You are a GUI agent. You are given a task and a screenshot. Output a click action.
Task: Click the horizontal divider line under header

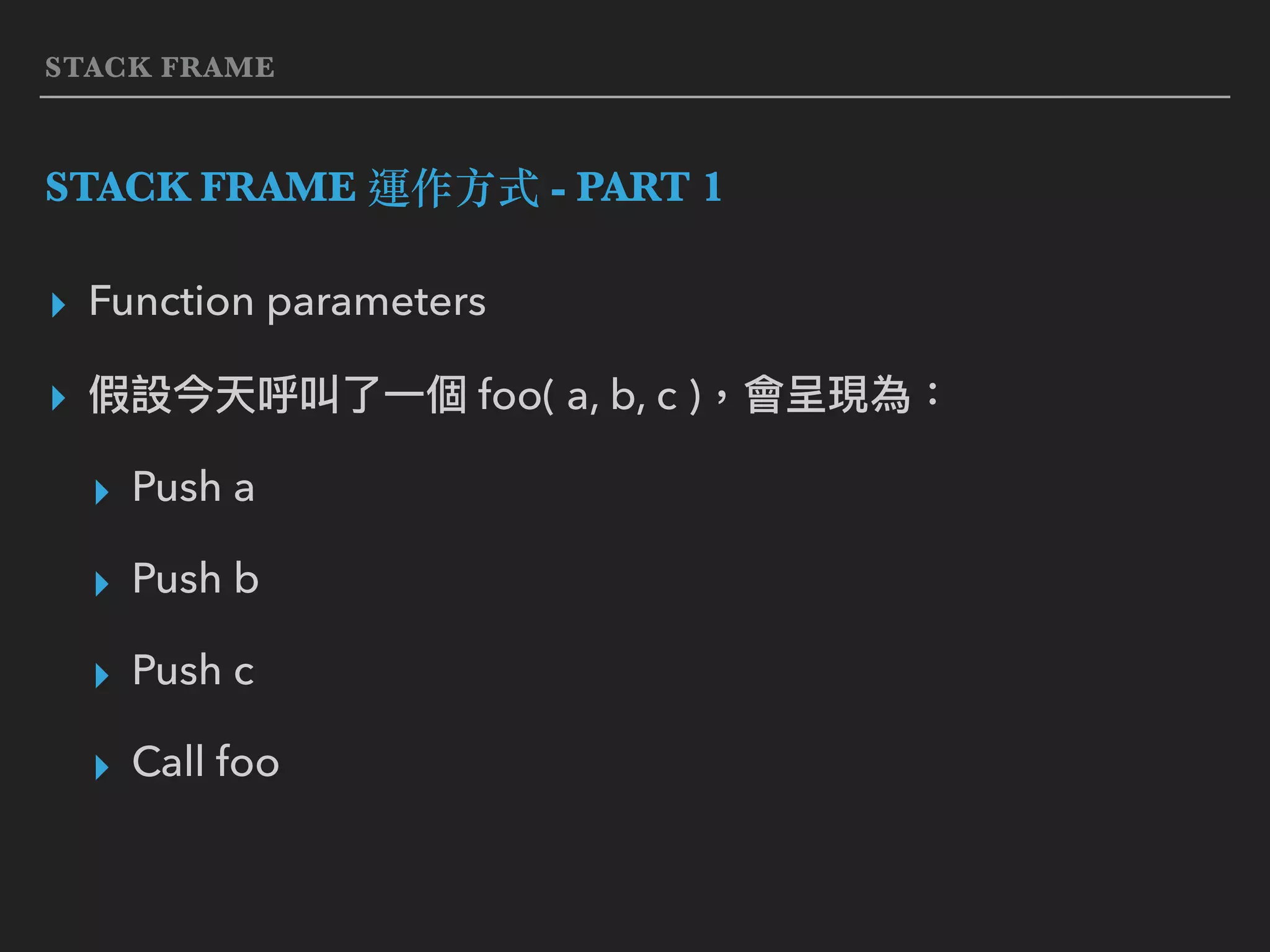(x=634, y=97)
